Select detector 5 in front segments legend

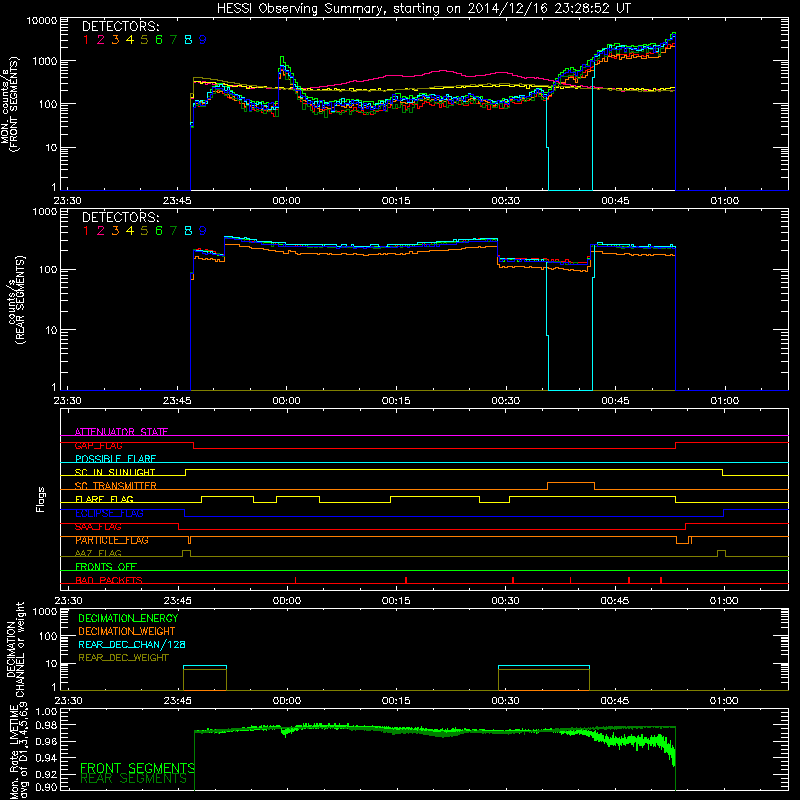pos(144,40)
